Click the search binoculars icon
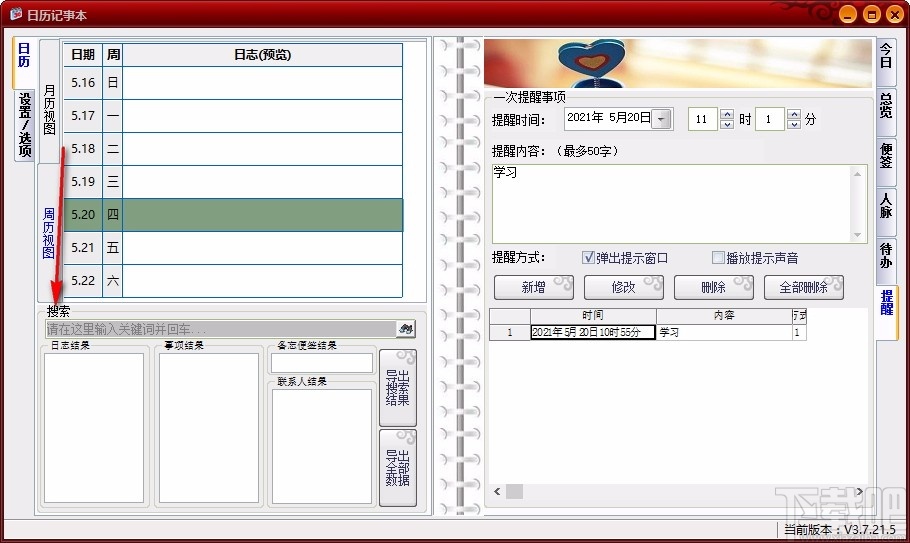The width and height of the screenshot is (910, 543). click(406, 329)
